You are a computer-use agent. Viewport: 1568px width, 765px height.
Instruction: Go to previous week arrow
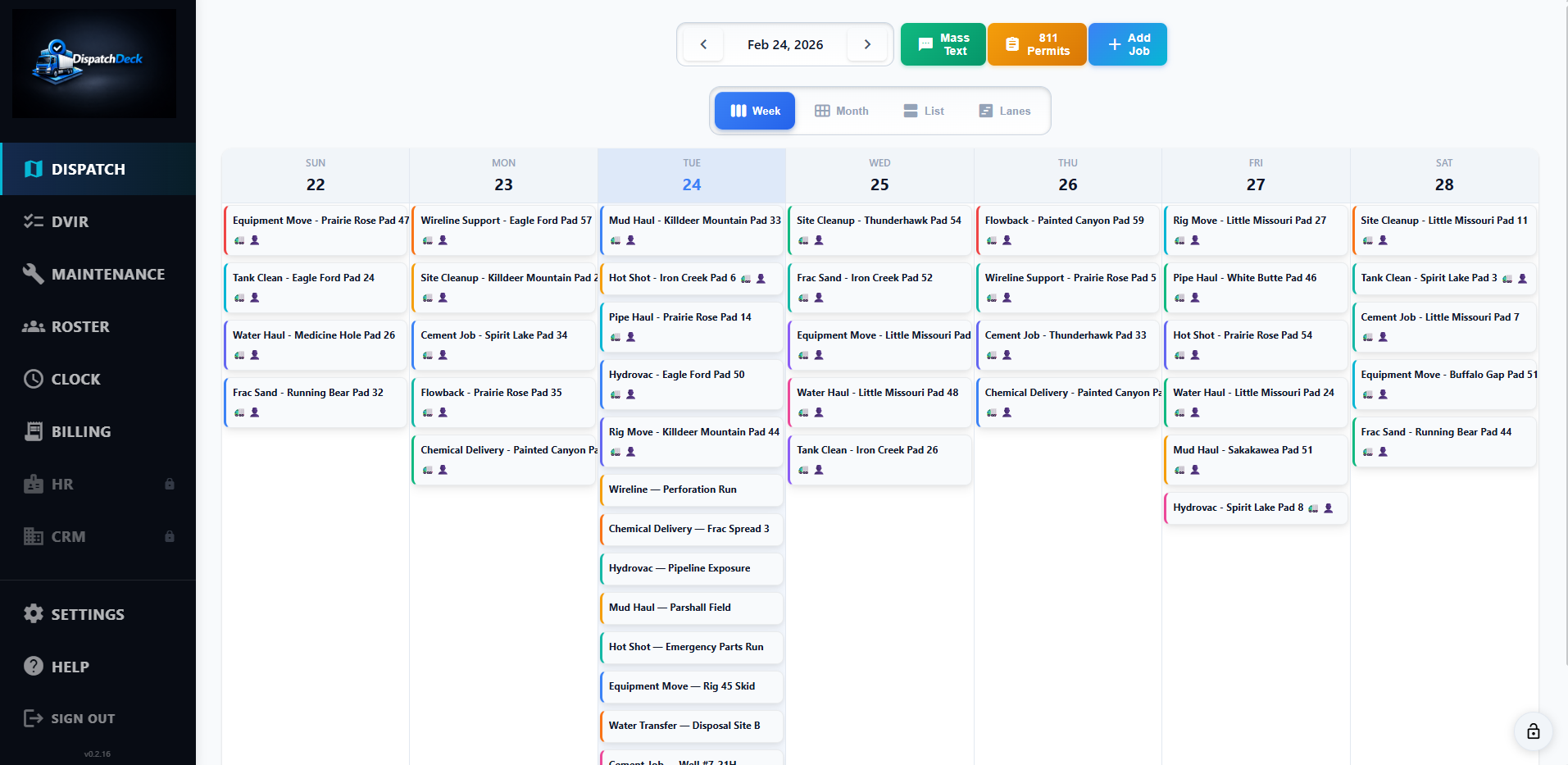(703, 44)
